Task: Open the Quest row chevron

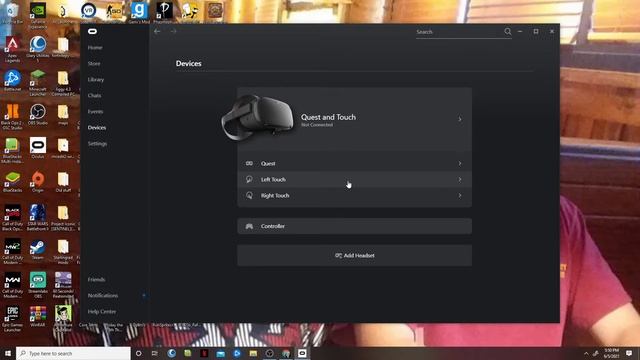Action: click(x=460, y=164)
